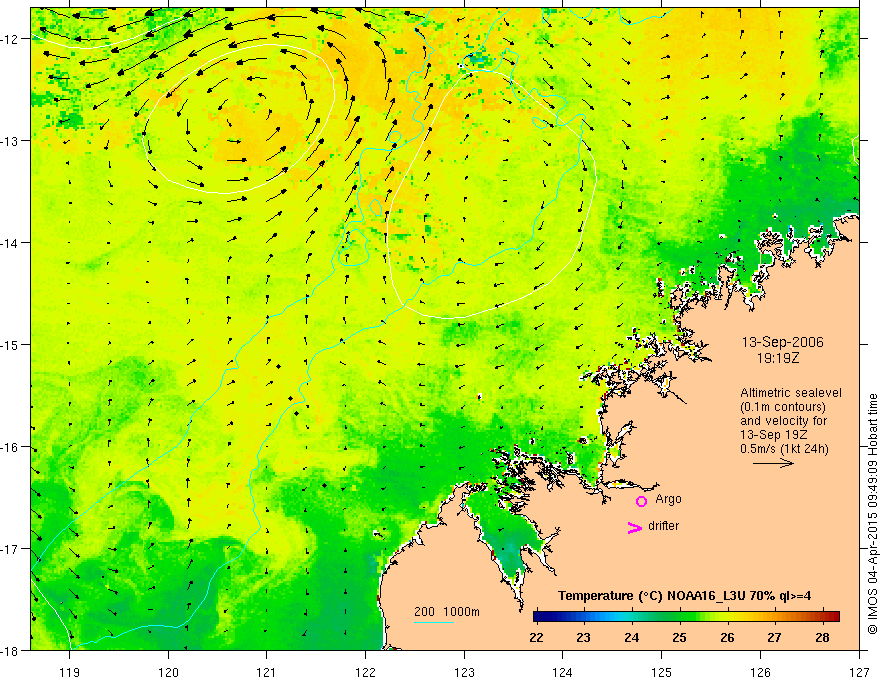Click the longitude axis label '119'
This screenshot has height=680, width=880.
[x=70, y=672]
